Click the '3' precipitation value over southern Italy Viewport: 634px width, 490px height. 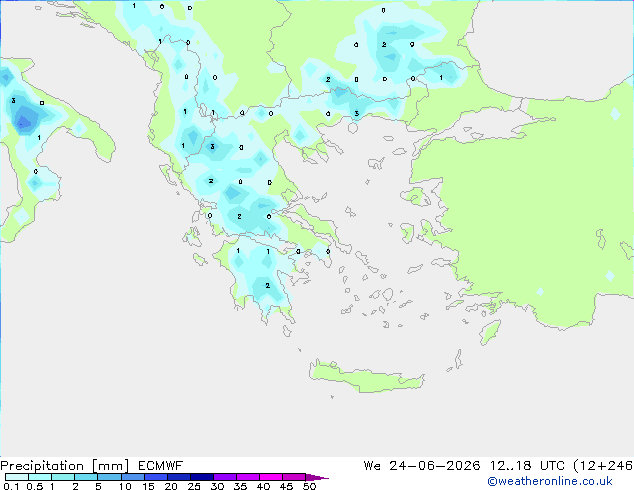tap(13, 100)
